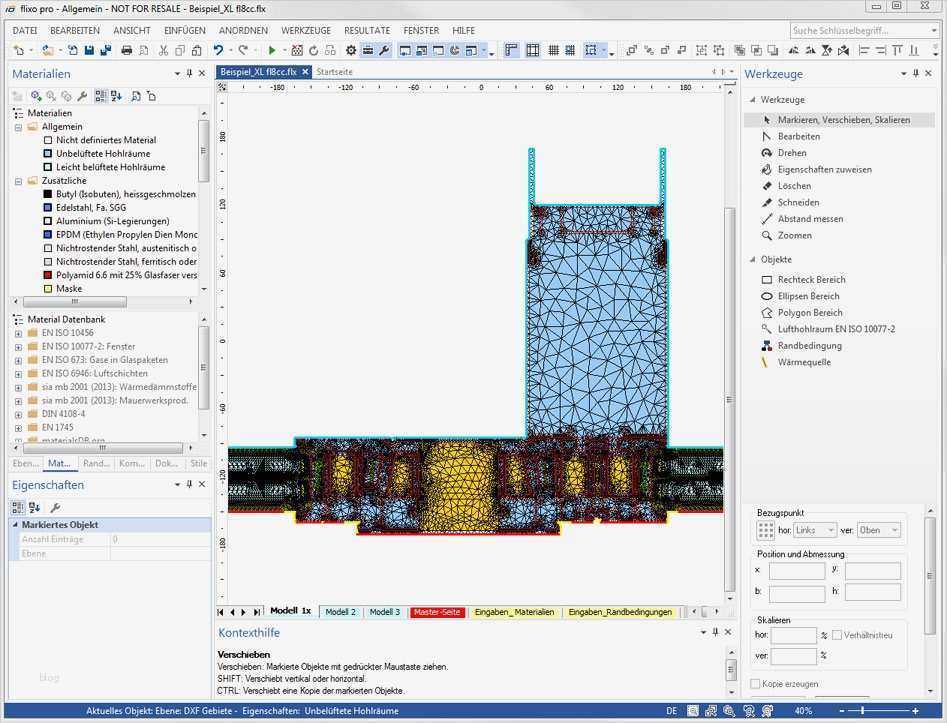Open the ver Oben dropdown
The image size is (947, 723).
click(879, 530)
